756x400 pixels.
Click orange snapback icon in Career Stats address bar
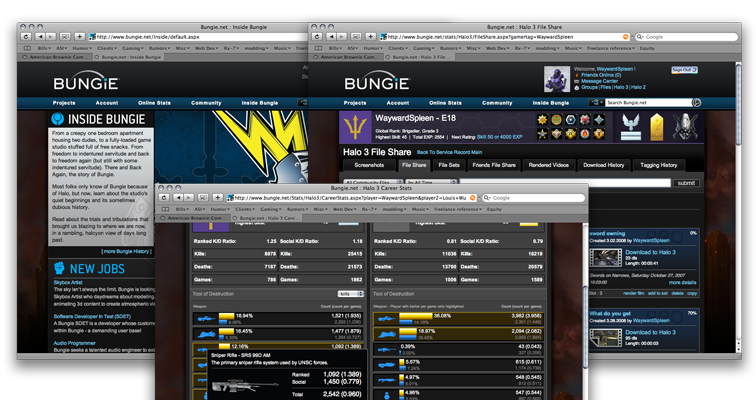473,198
